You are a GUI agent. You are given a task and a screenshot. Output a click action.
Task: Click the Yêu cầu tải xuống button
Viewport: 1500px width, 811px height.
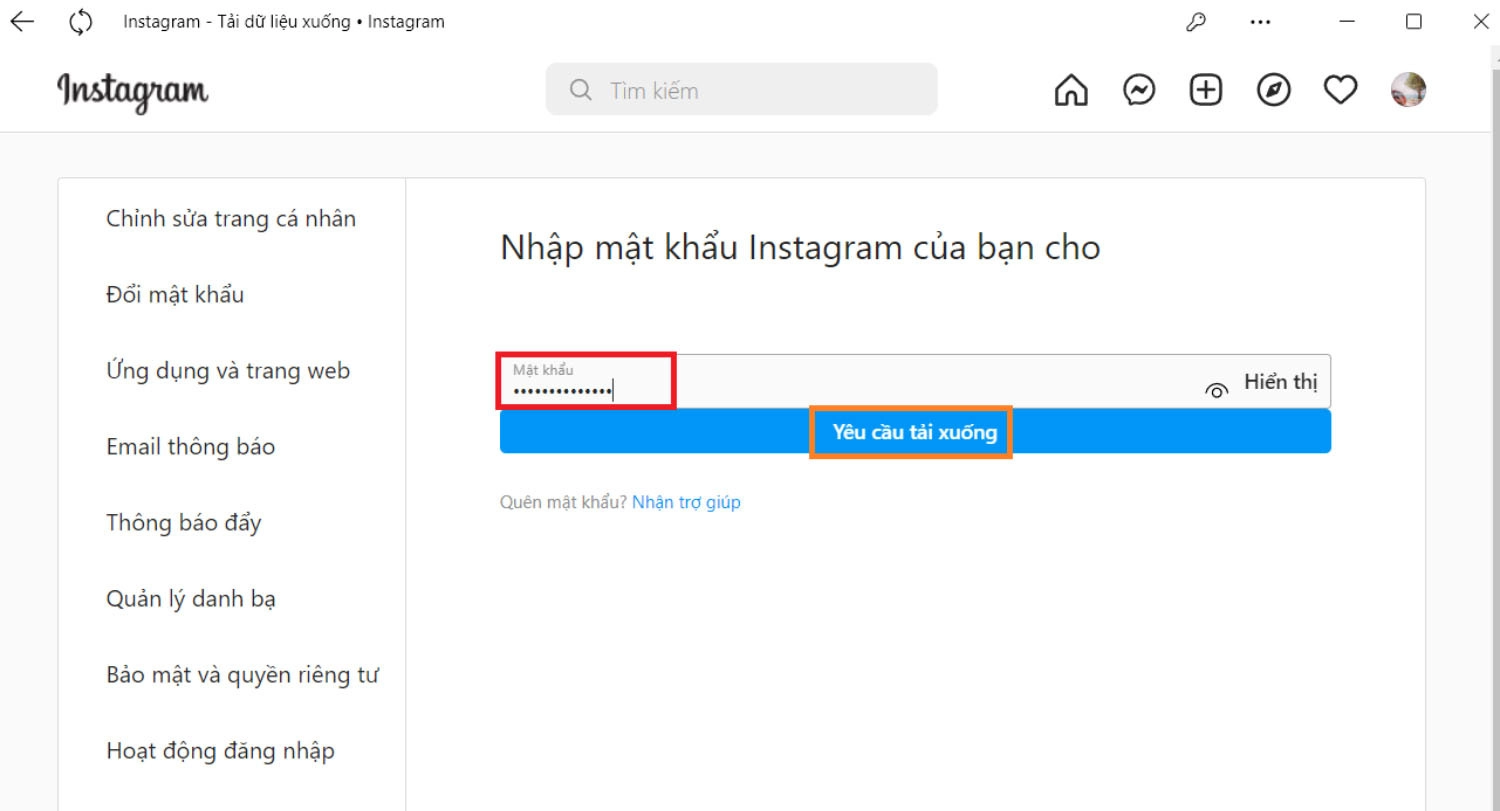coord(915,432)
